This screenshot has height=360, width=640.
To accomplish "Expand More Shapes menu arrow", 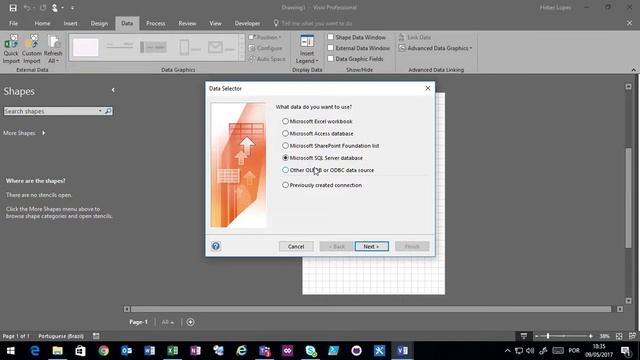I will 44,133.
